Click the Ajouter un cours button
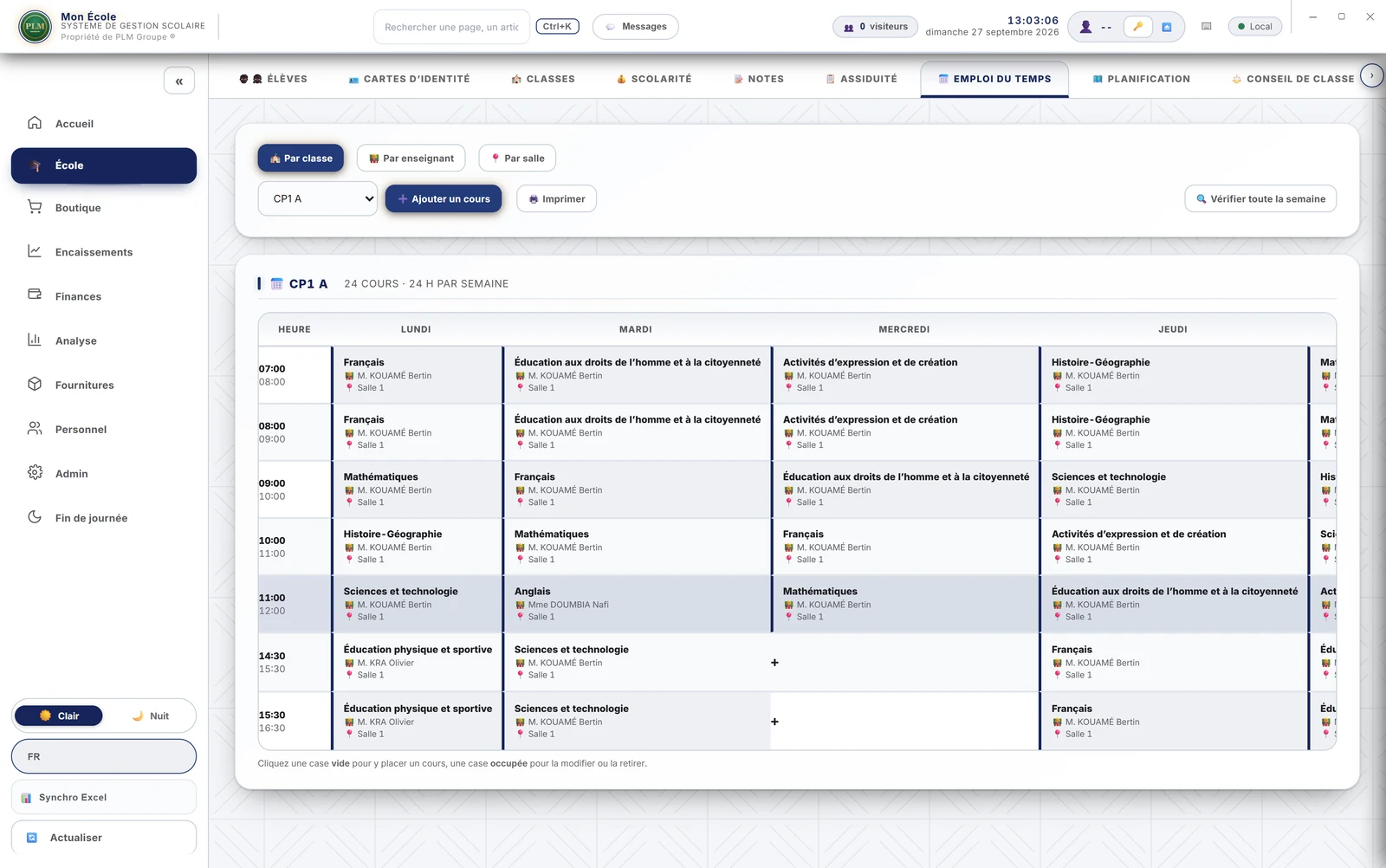Screen dimensions: 1386x868 point(444,199)
